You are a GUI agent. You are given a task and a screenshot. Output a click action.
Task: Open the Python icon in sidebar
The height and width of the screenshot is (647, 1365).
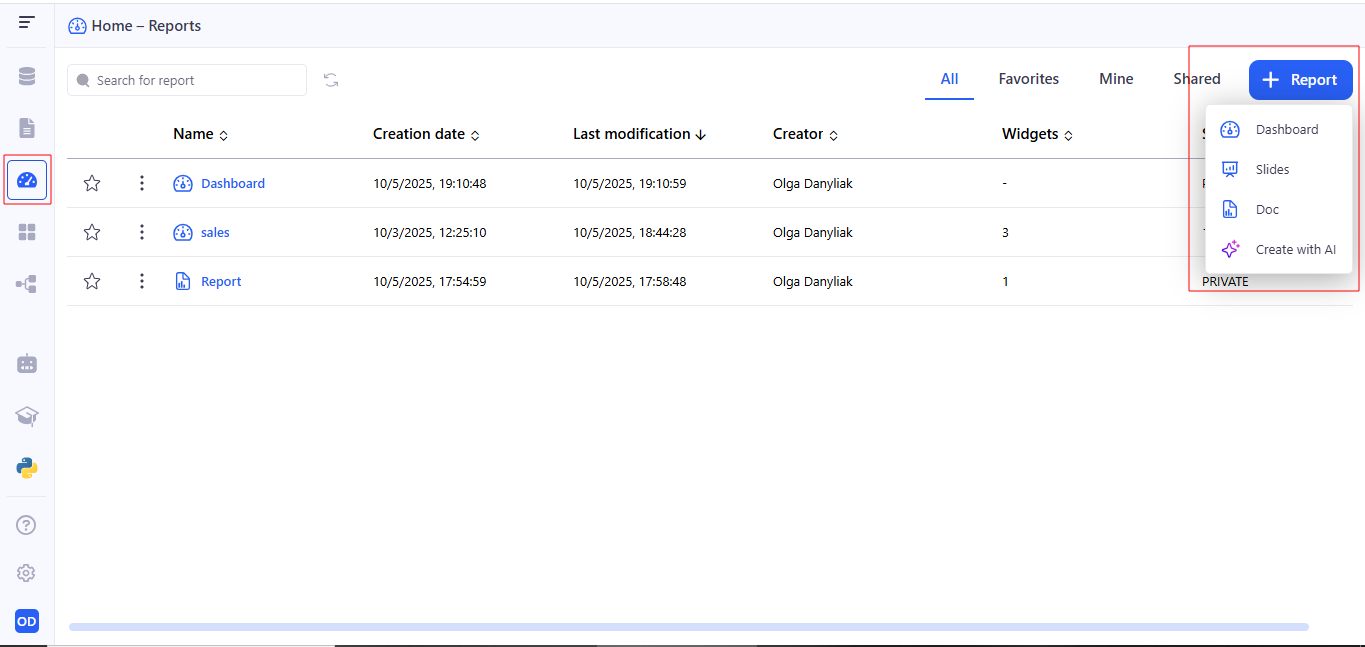[x=27, y=467]
